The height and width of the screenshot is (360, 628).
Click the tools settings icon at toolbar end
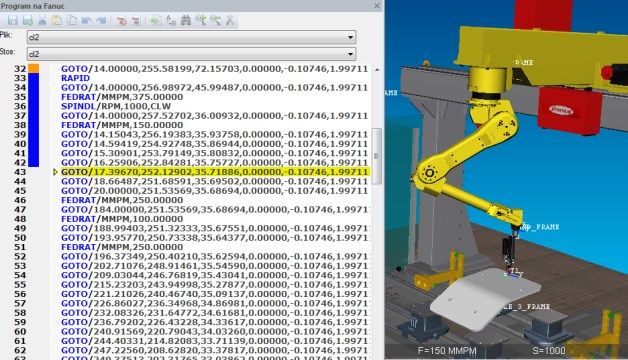[x=230, y=20]
